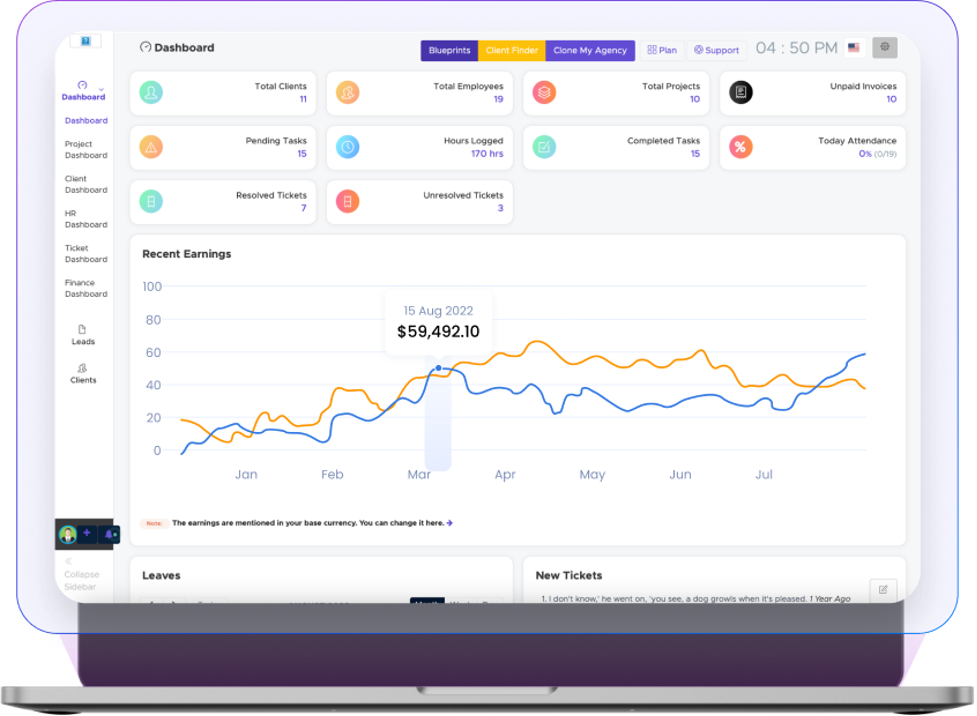
Task: Click the "Leaves" panel heading
Action: (x=161, y=576)
